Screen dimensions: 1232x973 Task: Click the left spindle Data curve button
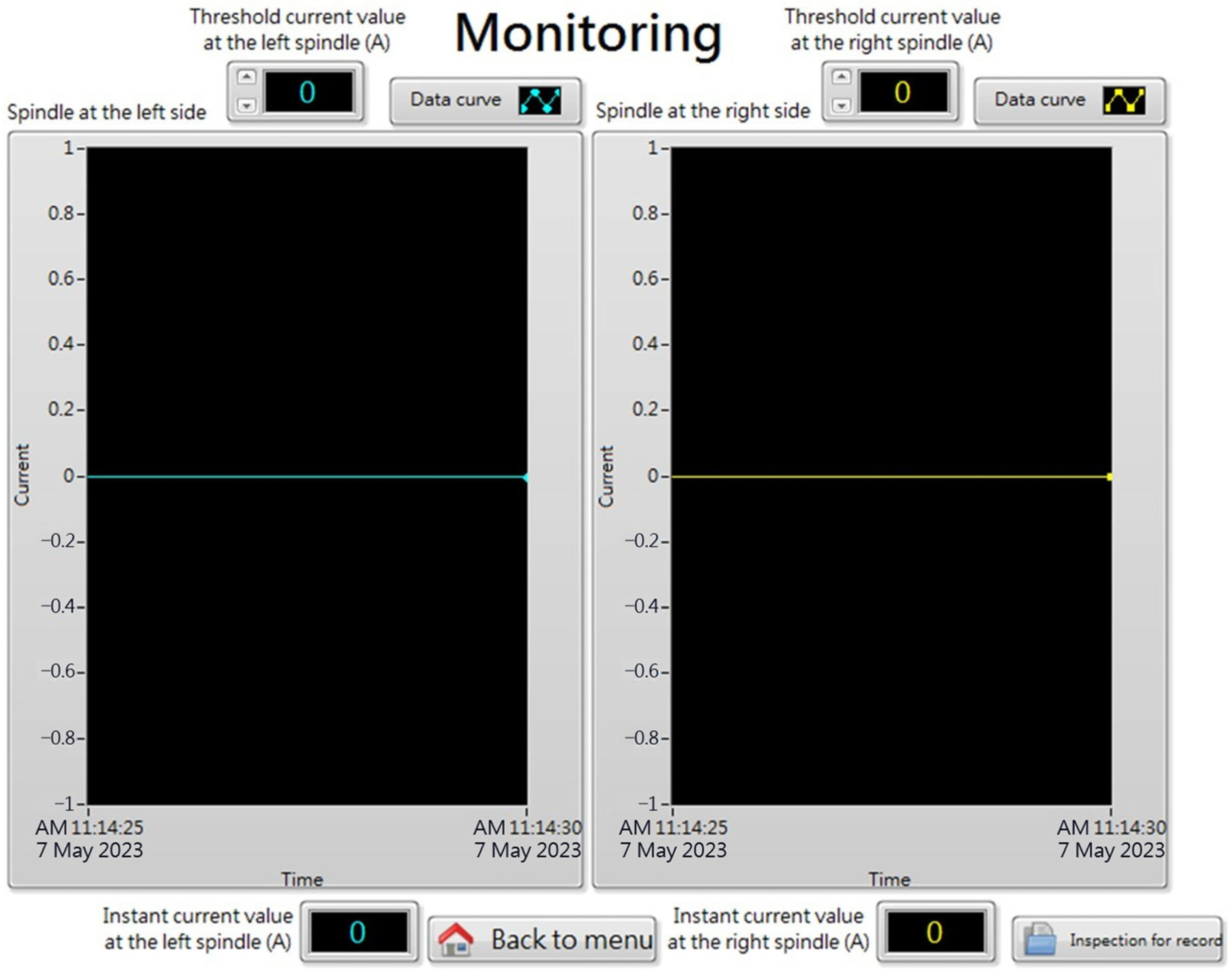point(485,101)
